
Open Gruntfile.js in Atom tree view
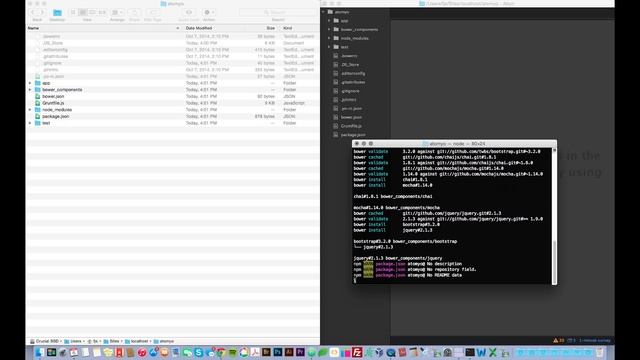(351, 126)
